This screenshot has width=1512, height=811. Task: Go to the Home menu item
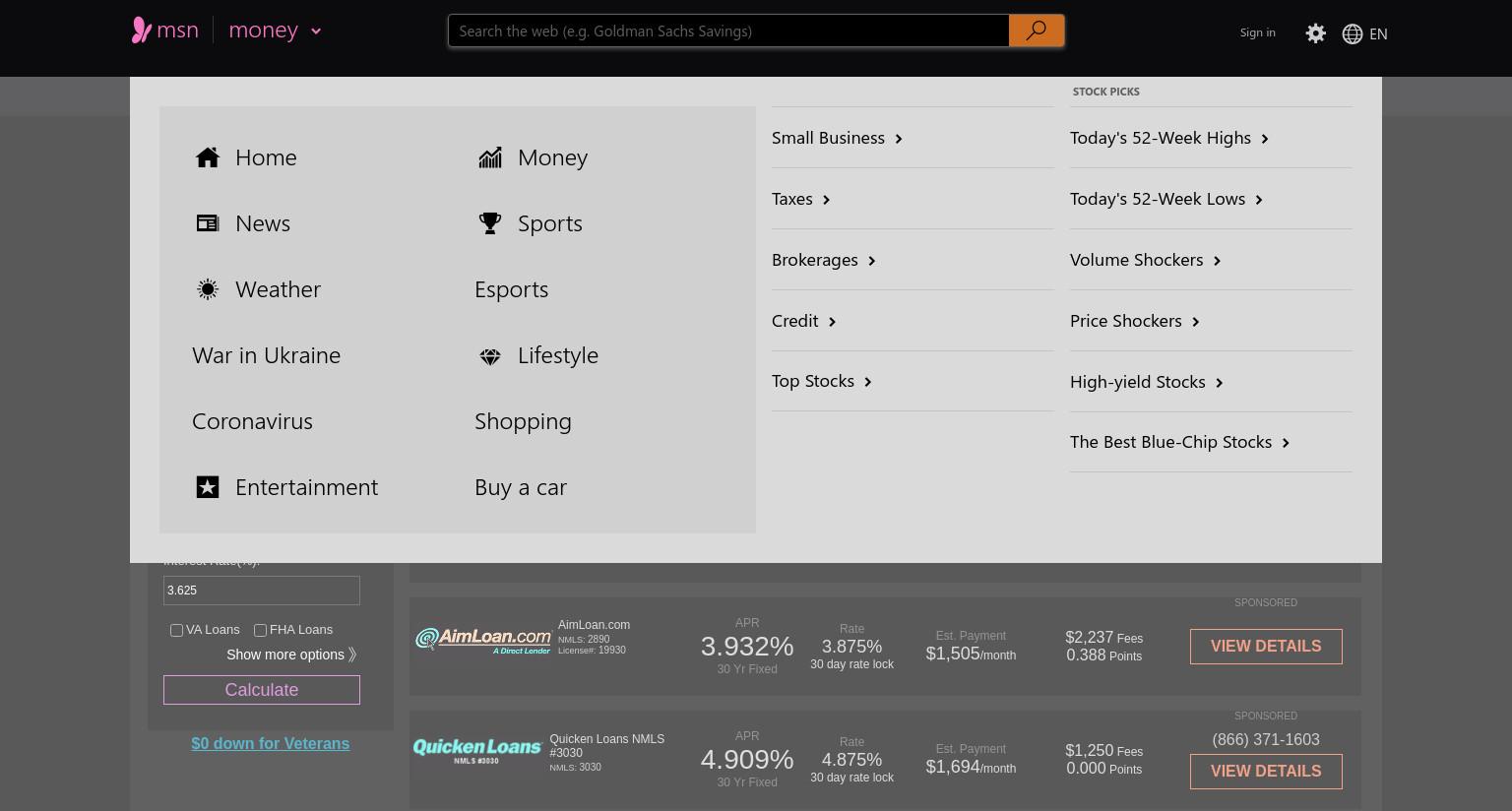point(266,157)
